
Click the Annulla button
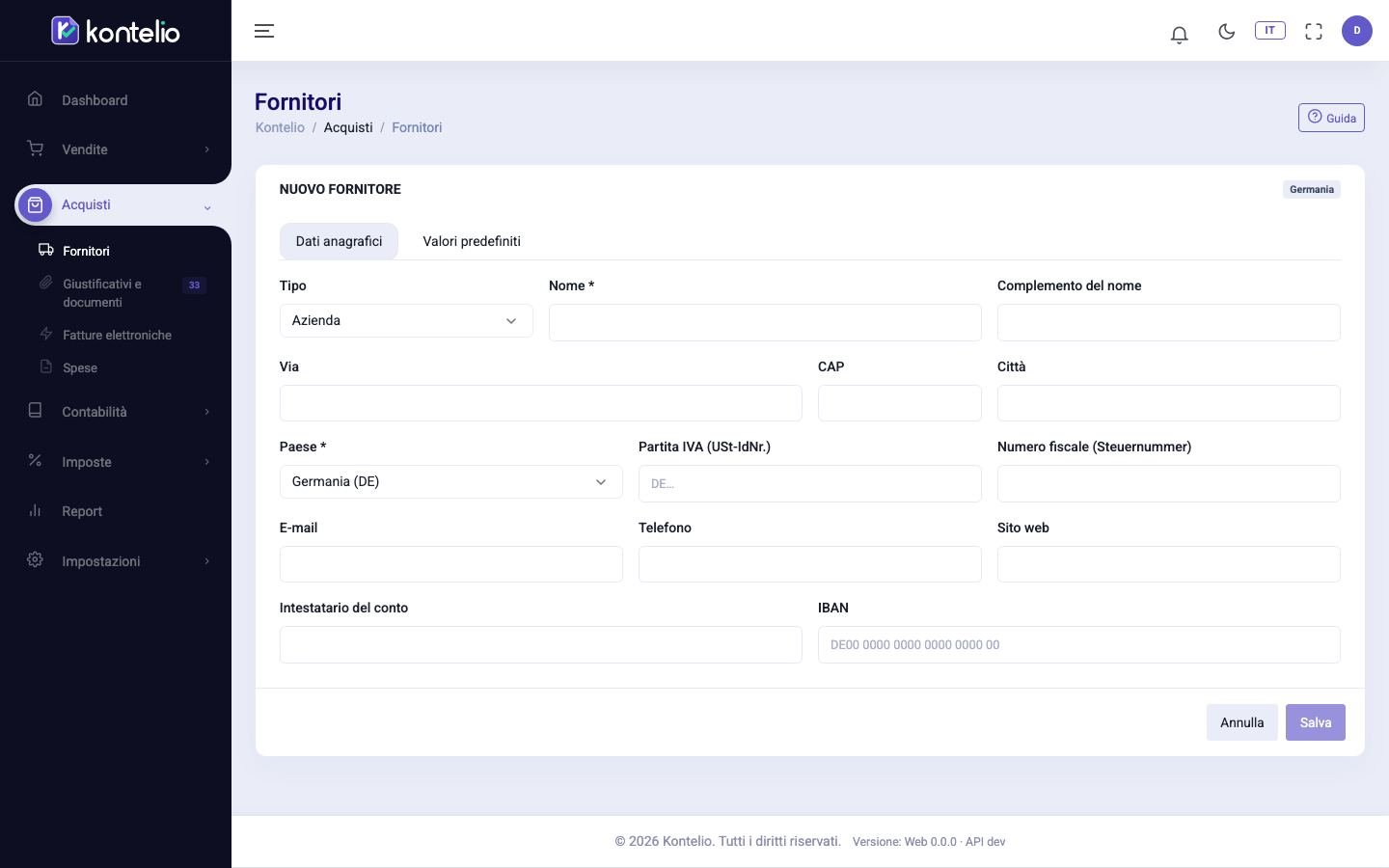pyautogui.click(x=1241, y=722)
